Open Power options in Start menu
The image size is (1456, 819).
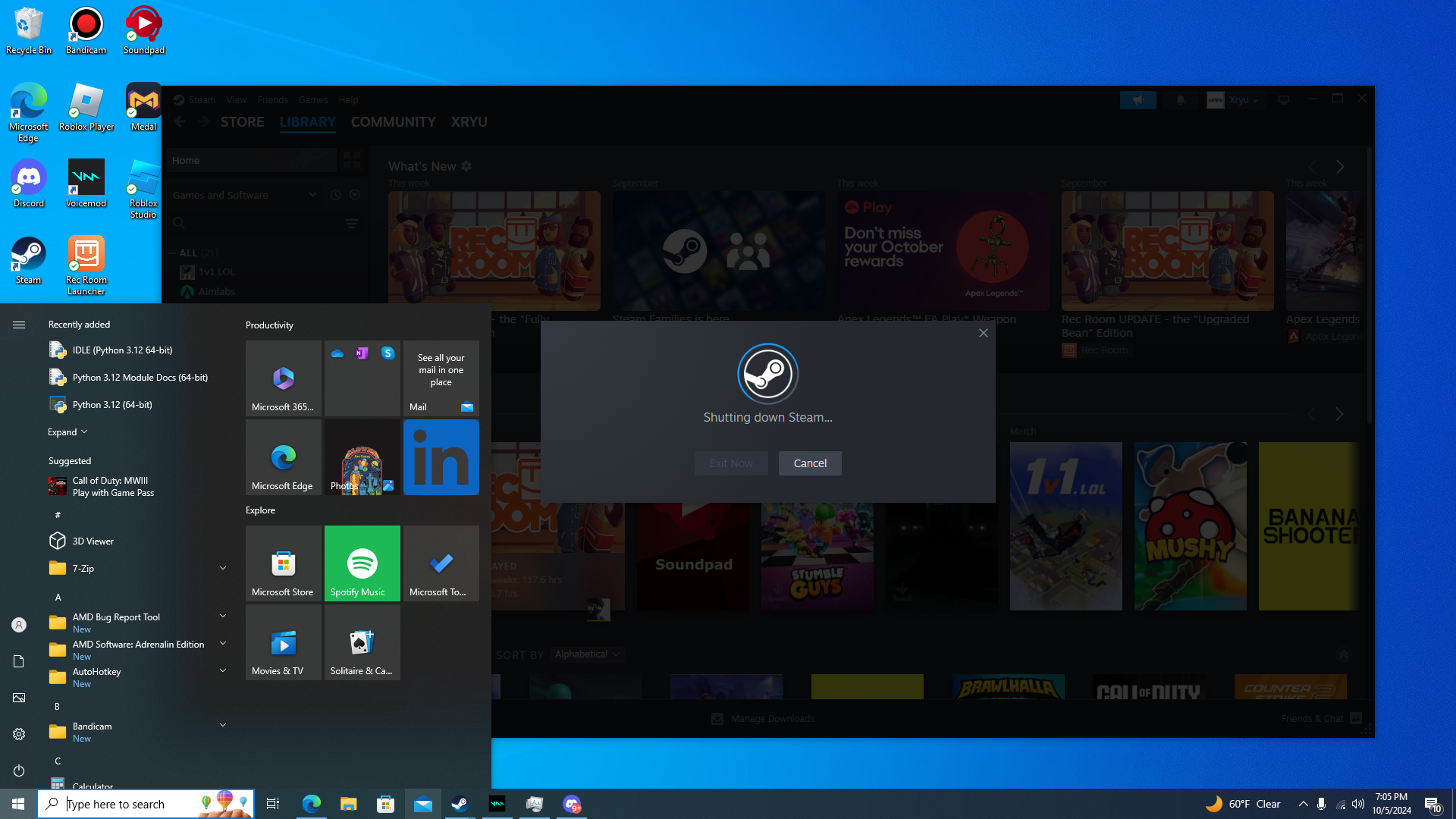pos(19,770)
